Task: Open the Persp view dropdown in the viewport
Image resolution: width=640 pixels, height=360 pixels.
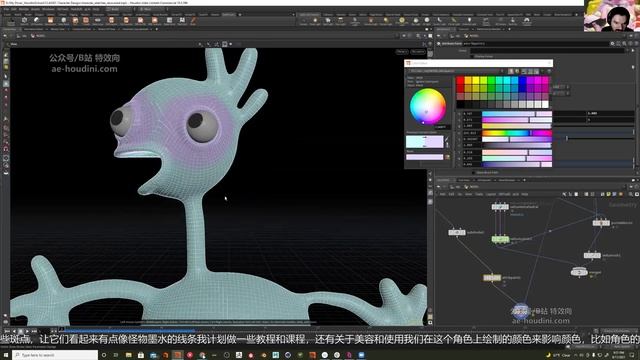Action: (402, 52)
